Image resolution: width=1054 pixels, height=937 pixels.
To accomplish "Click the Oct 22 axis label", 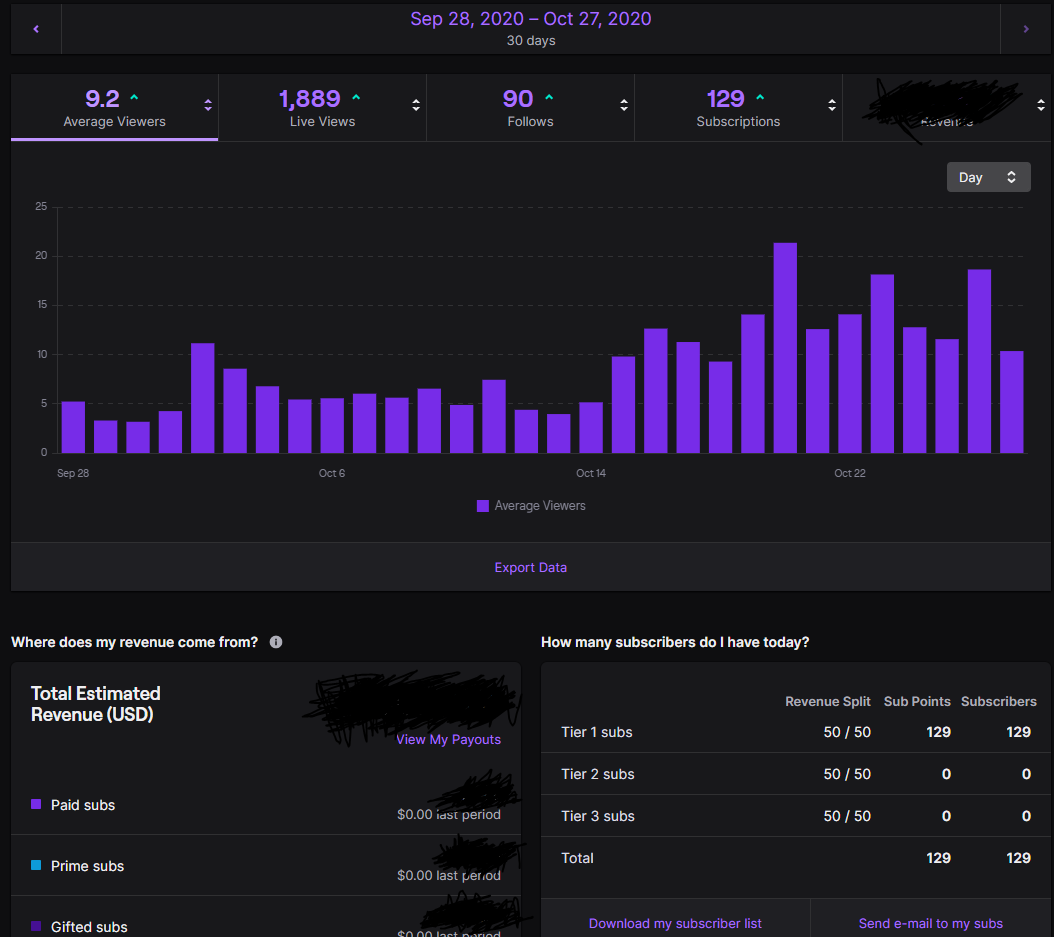I will coord(850,473).
